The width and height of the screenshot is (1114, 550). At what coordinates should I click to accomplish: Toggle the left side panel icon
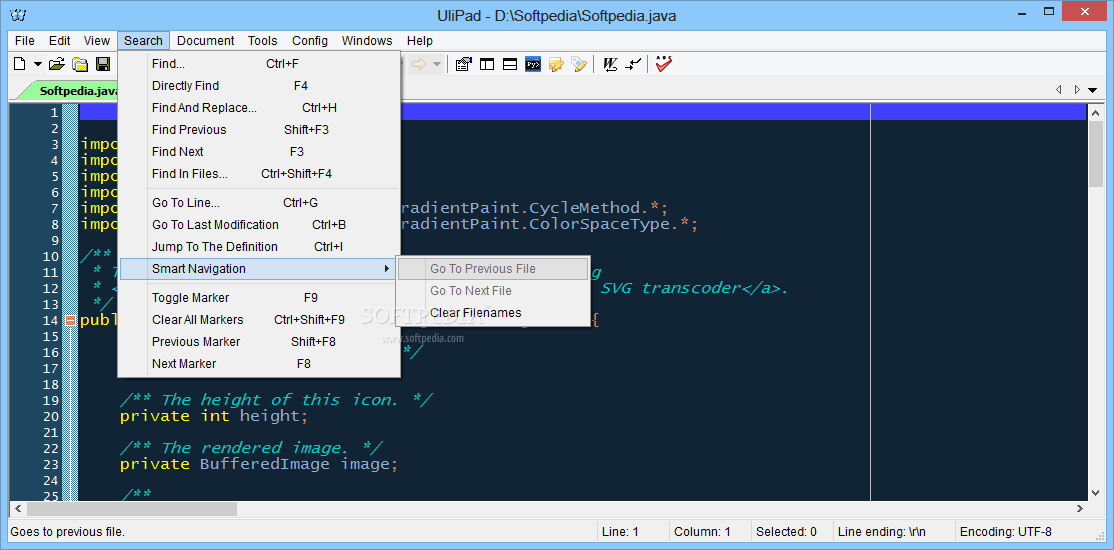click(487, 65)
